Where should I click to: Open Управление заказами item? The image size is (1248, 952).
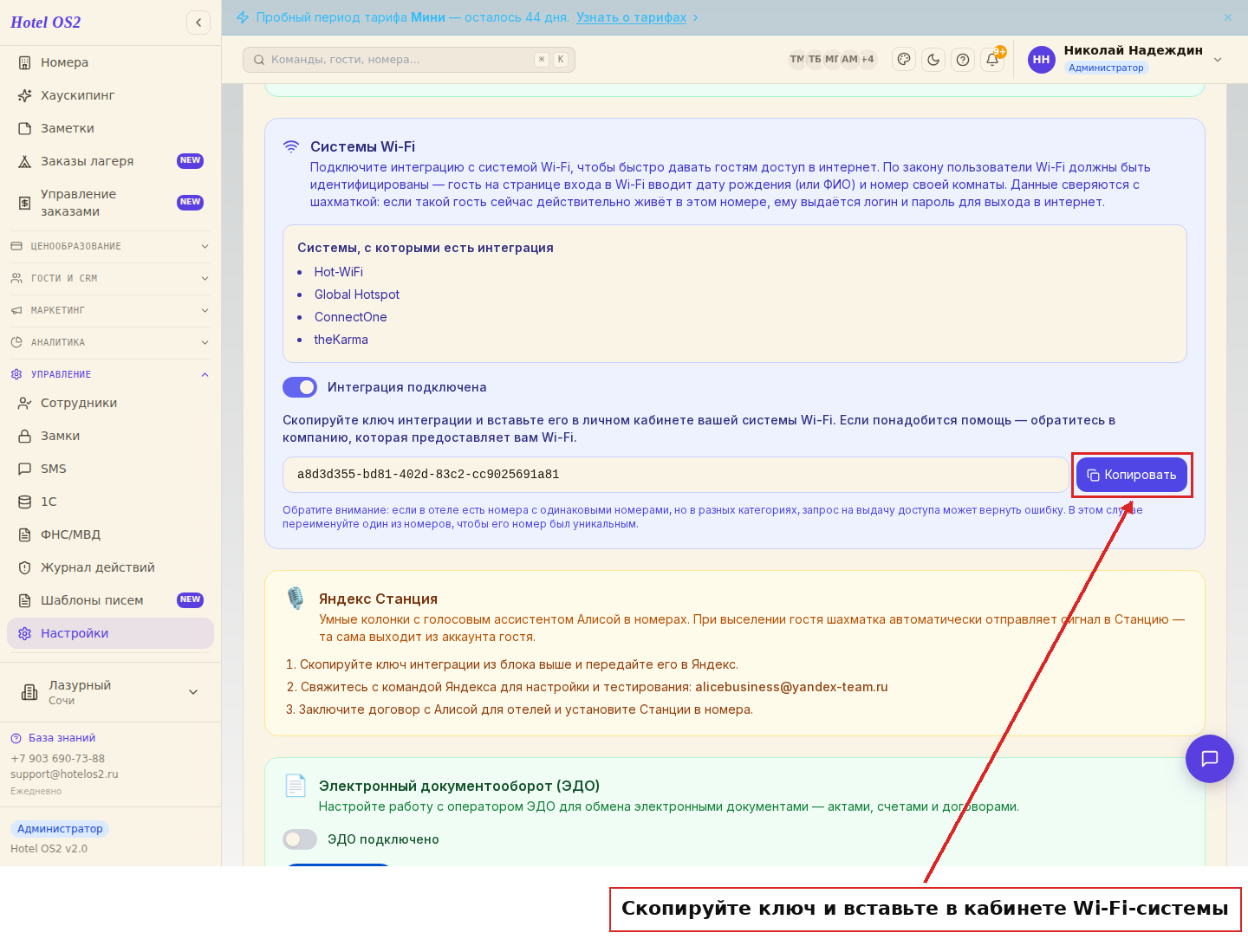pos(110,203)
